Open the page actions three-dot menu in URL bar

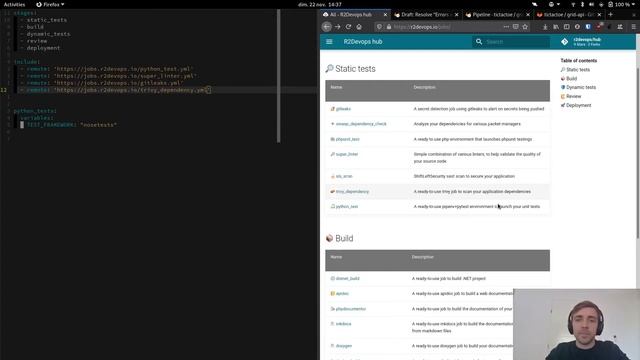click(506, 27)
